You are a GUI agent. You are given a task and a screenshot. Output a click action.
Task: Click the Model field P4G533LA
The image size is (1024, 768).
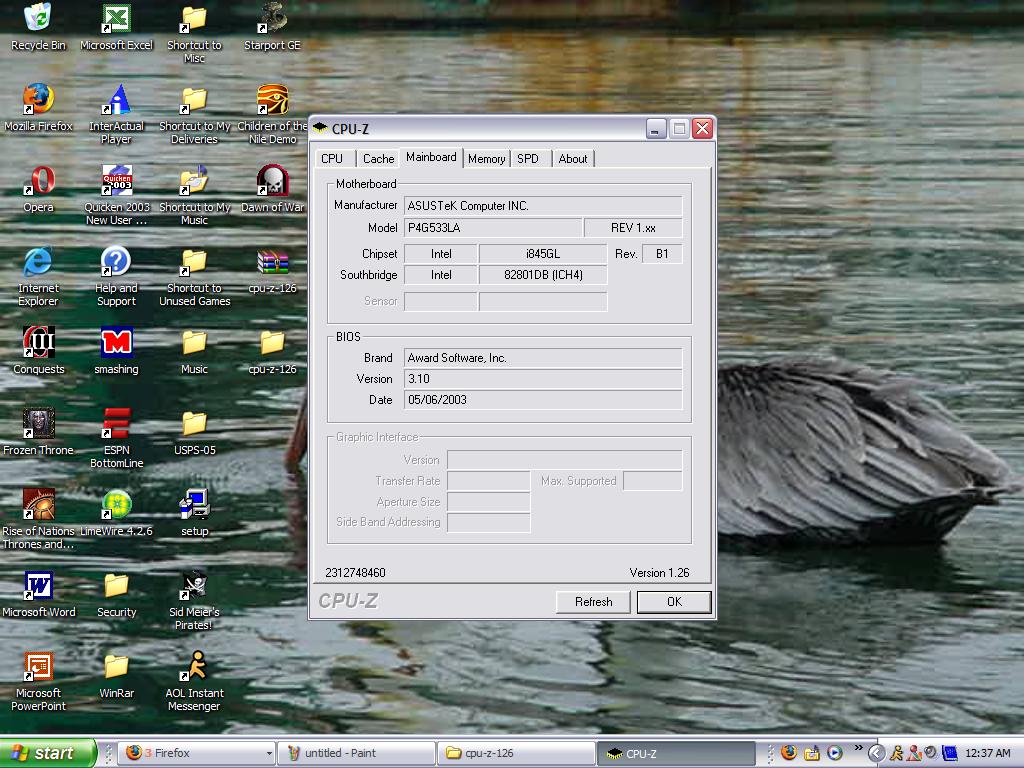[492, 228]
